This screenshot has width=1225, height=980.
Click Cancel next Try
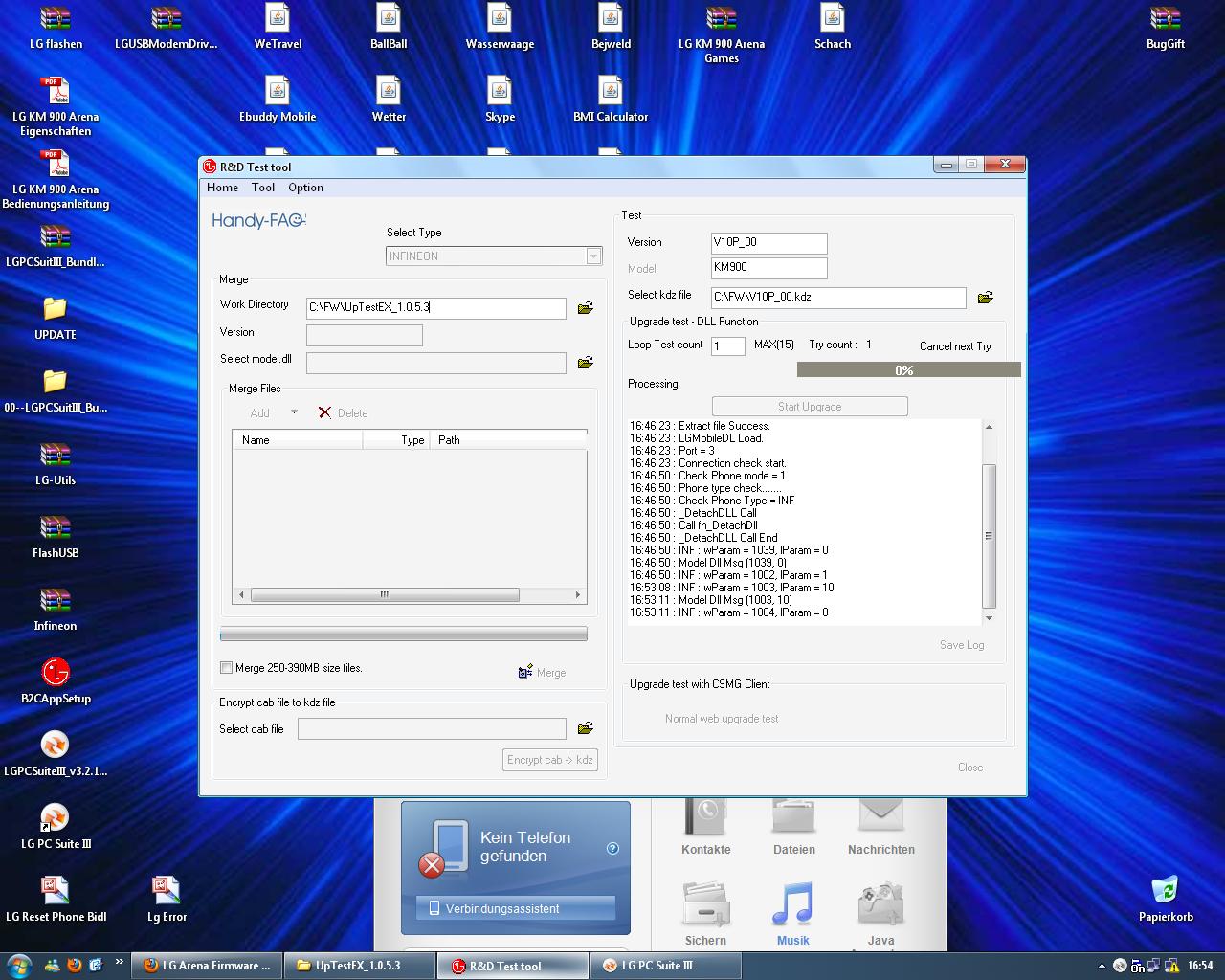(955, 346)
